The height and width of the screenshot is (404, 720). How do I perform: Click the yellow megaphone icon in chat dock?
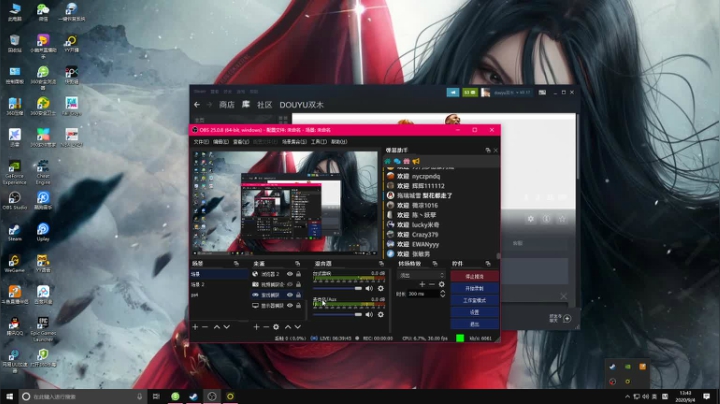pyautogui.click(x=416, y=161)
